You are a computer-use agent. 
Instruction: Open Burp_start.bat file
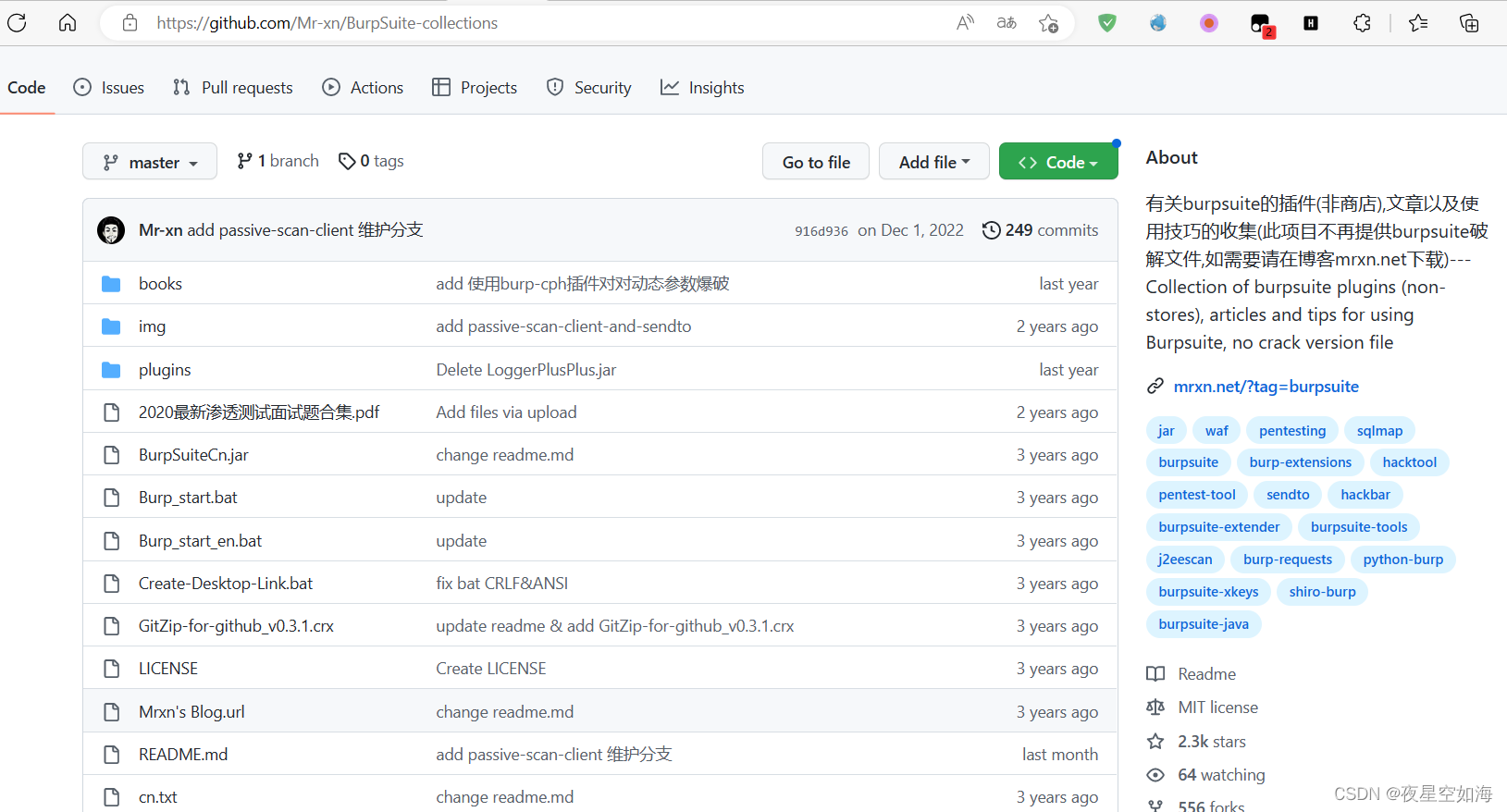click(x=188, y=498)
